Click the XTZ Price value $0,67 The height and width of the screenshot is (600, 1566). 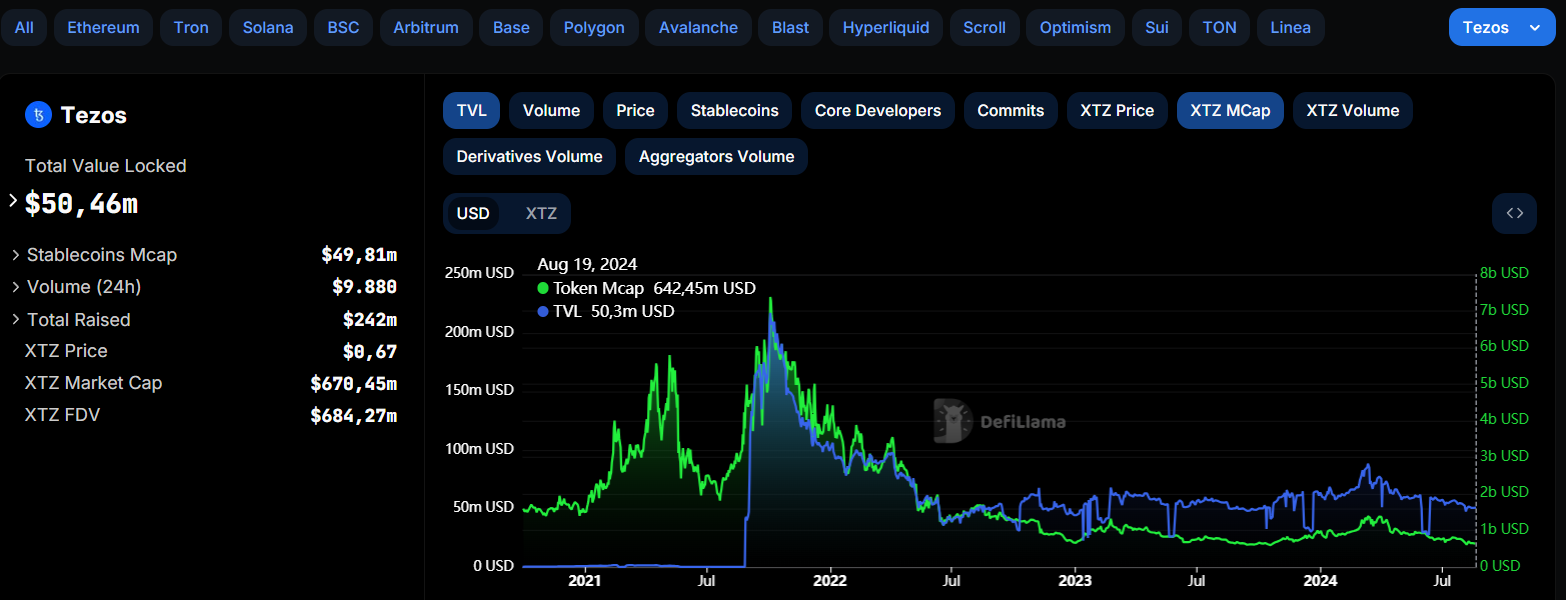pos(370,351)
